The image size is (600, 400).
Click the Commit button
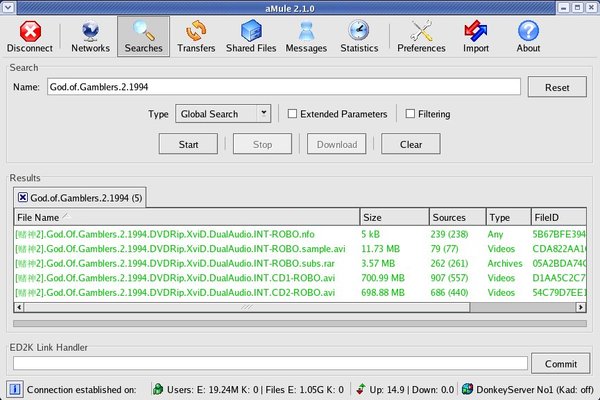coord(561,364)
